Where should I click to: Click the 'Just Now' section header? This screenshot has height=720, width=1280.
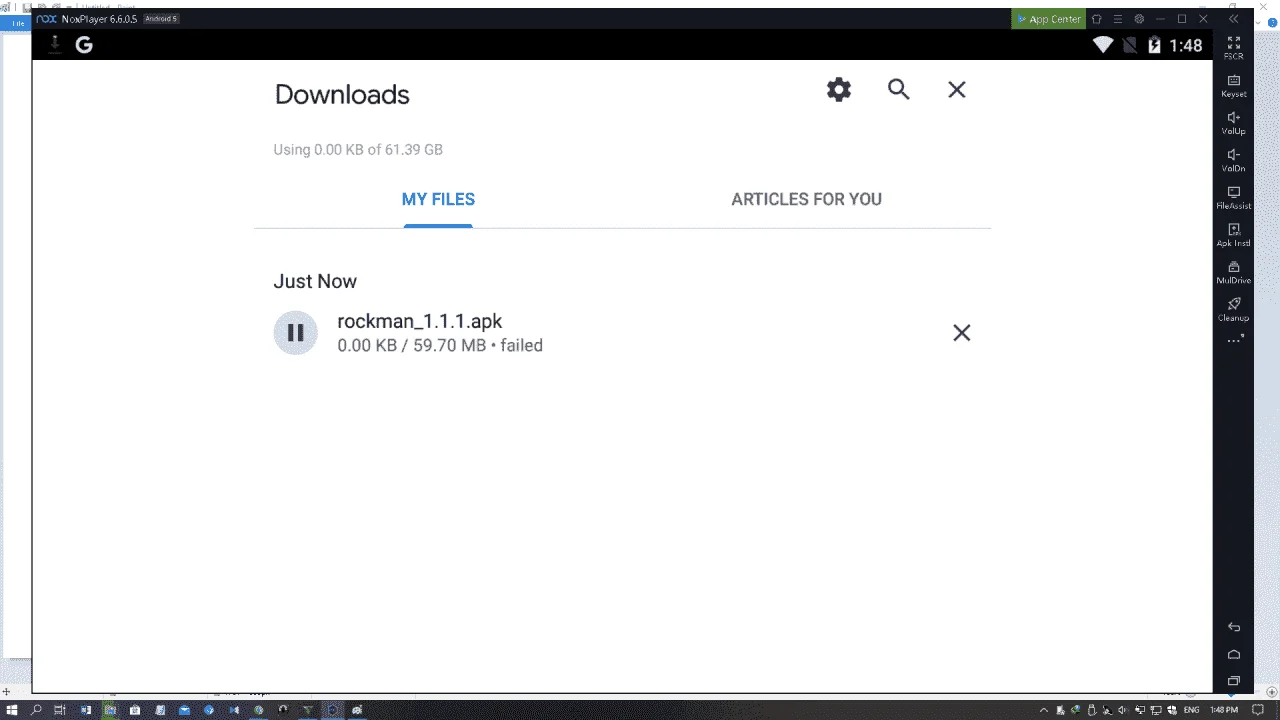click(x=315, y=281)
